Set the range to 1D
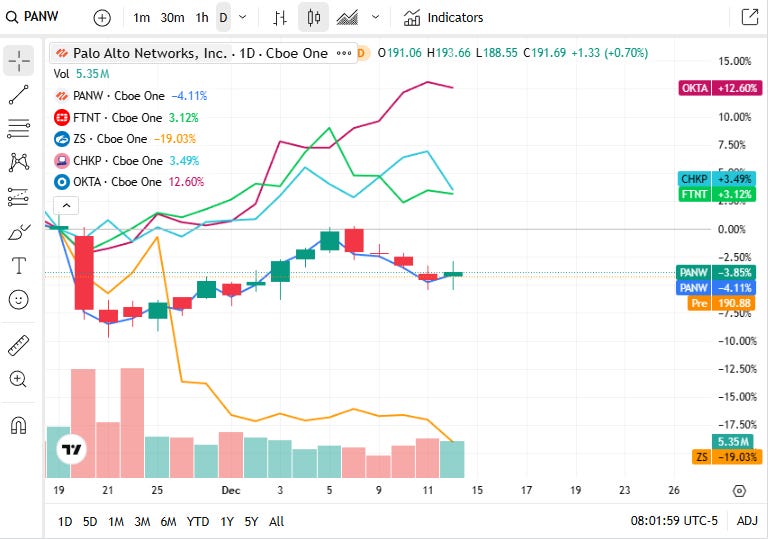Screen dimensions: 768x539 click(65, 521)
